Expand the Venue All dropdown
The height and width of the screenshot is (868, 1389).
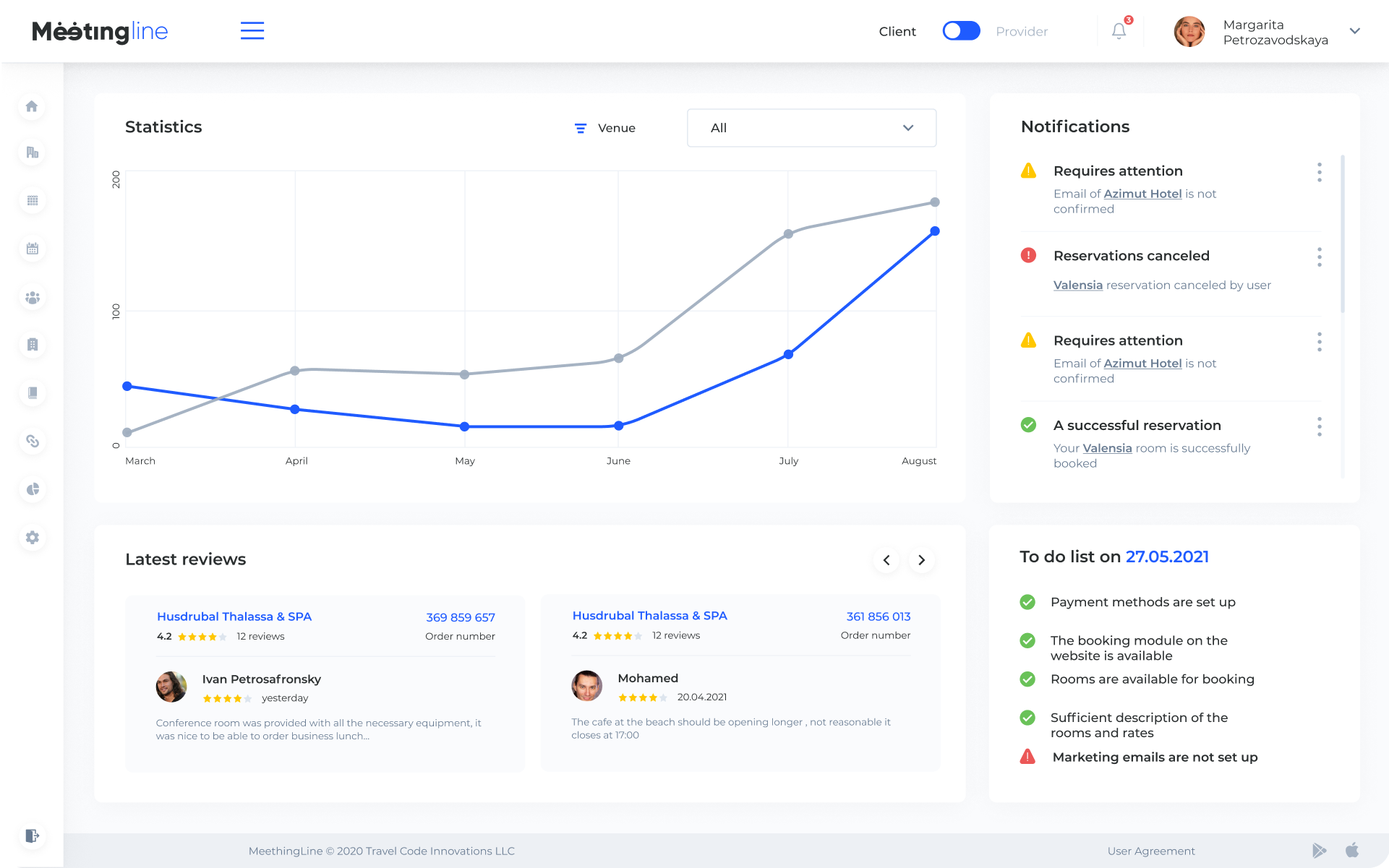pyautogui.click(x=811, y=128)
